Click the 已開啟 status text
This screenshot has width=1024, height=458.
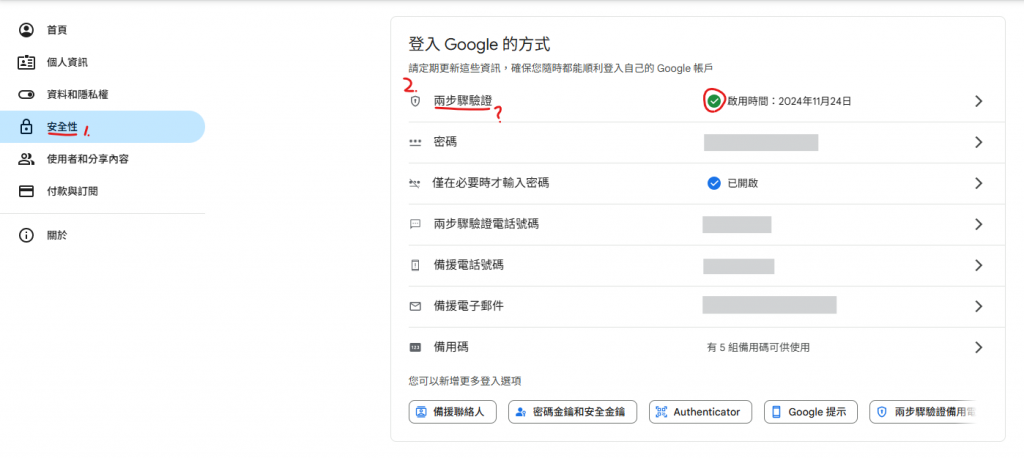[x=743, y=184]
